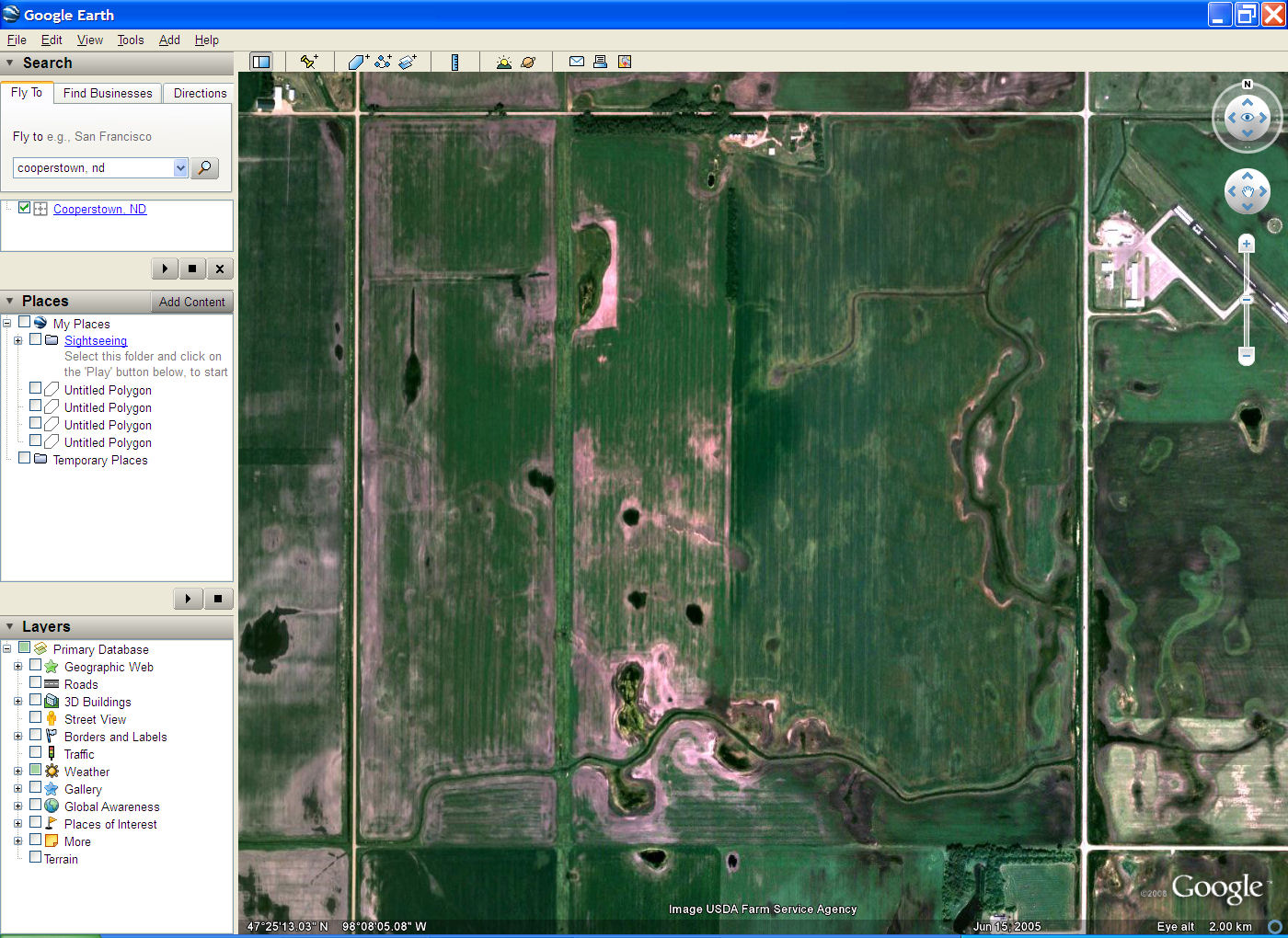The height and width of the screenshot is (938, 1288).
Task: Open the Tools menu
Action: [x=131, y=40]
